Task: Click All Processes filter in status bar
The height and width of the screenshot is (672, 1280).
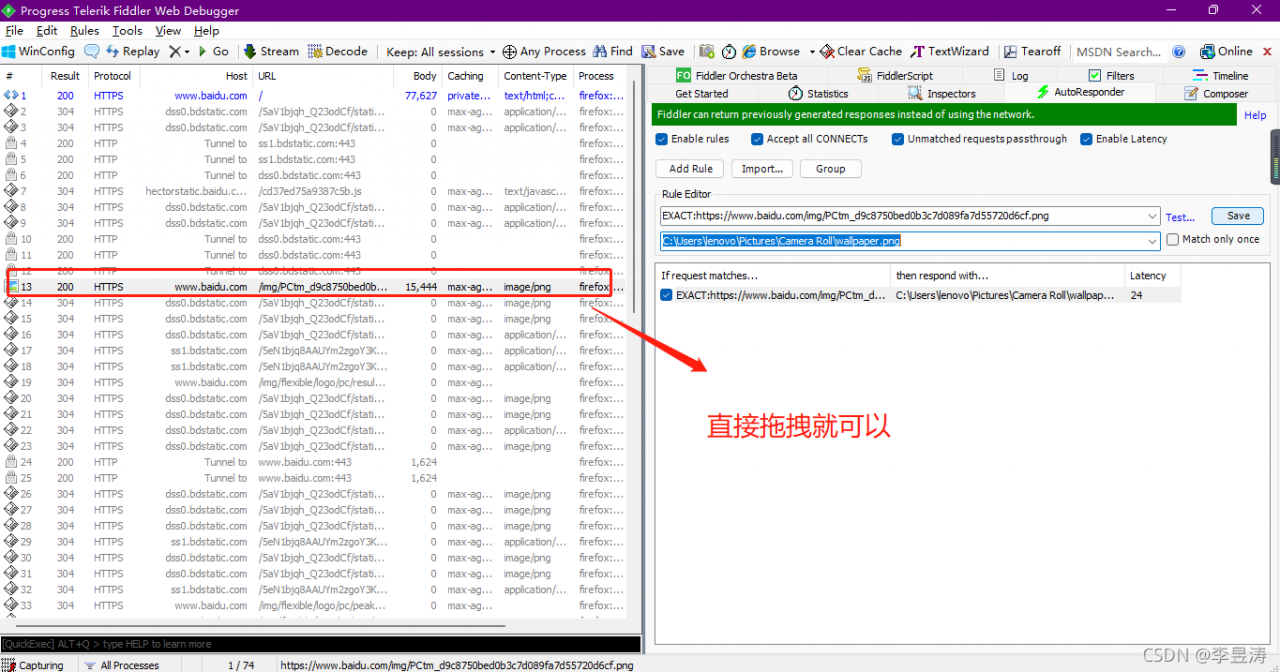Action: click(x=122, y=665)
